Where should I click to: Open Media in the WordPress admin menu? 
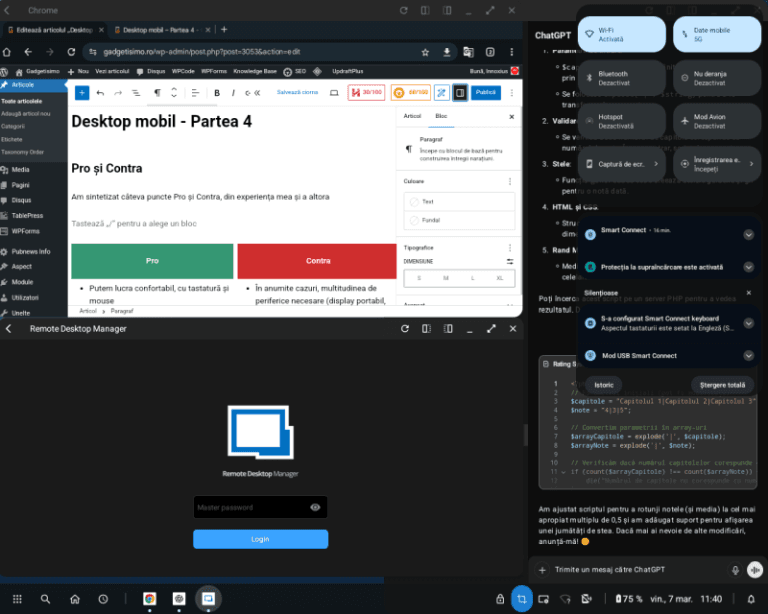pos(21,170)
